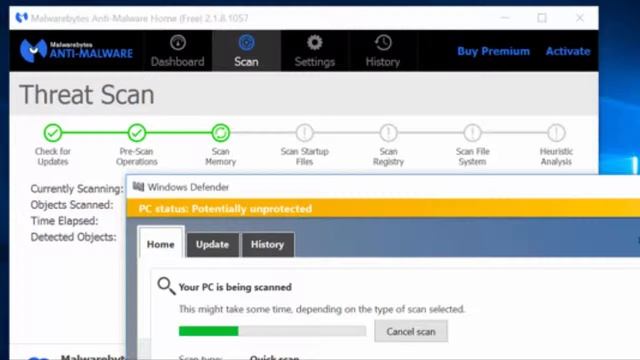Click the magnifier icon beside scanning message
The height and width of the screenshot is (360, 640).
(166, 286)
